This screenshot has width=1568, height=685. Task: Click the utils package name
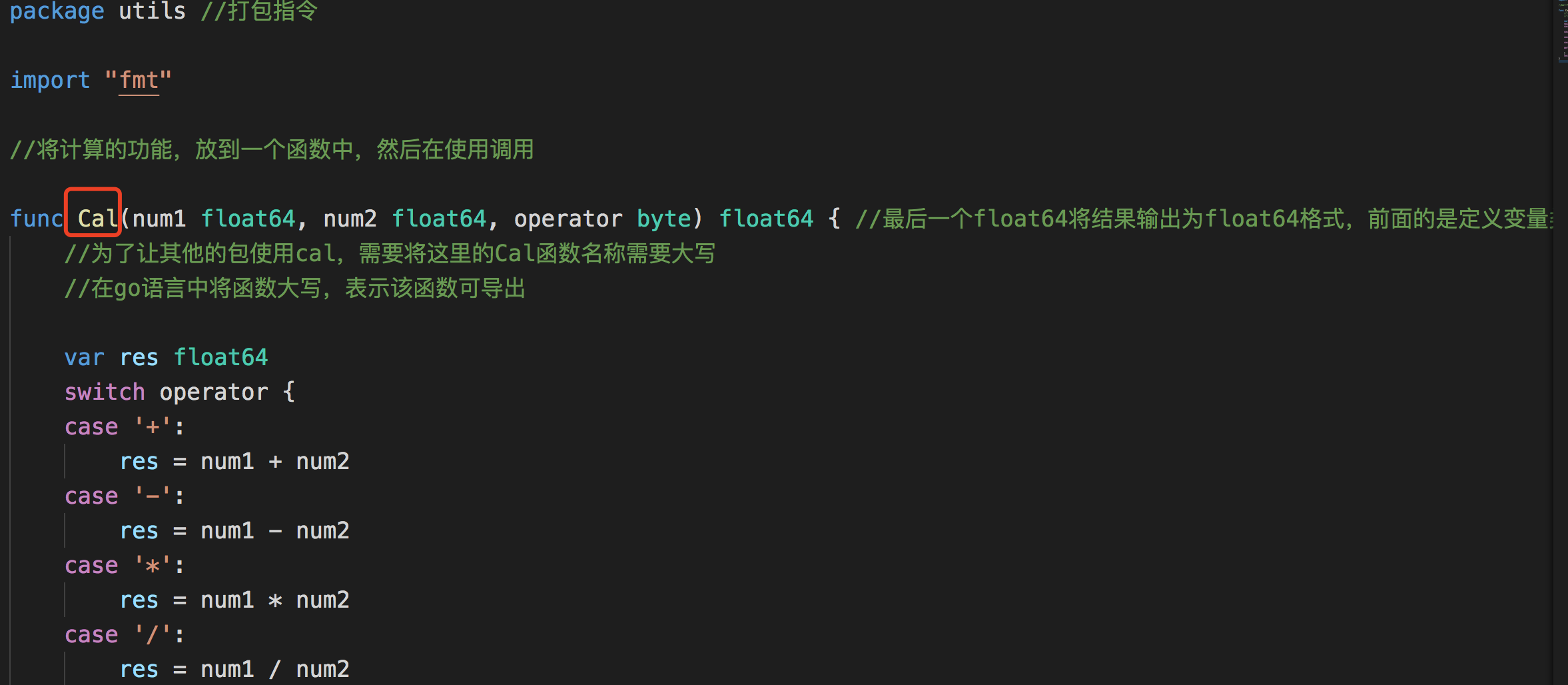[152, 11]
